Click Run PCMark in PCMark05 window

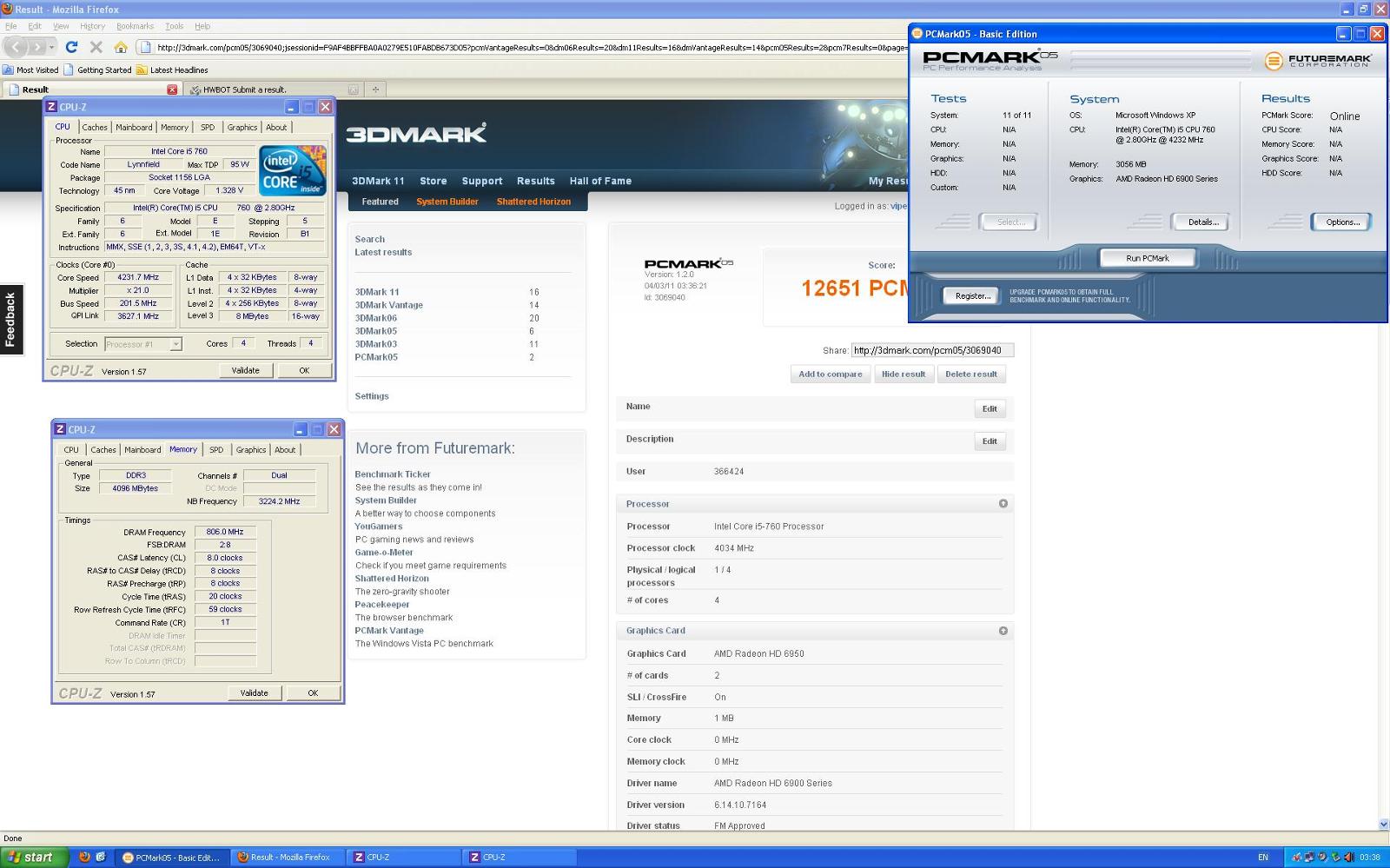click(1148, 258)
